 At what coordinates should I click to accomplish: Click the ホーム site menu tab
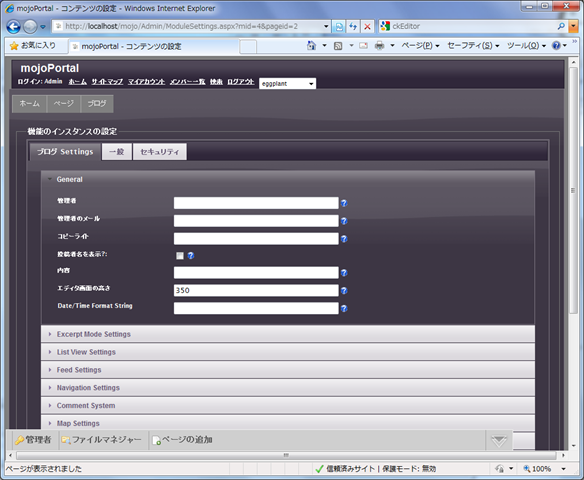point(29,104)
